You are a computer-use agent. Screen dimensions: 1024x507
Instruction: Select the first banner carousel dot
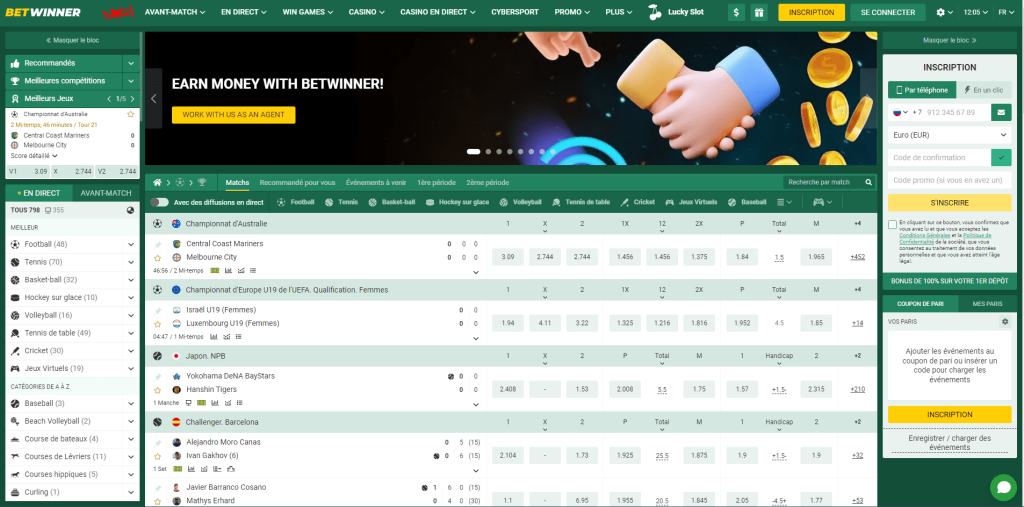coord(473,152)
